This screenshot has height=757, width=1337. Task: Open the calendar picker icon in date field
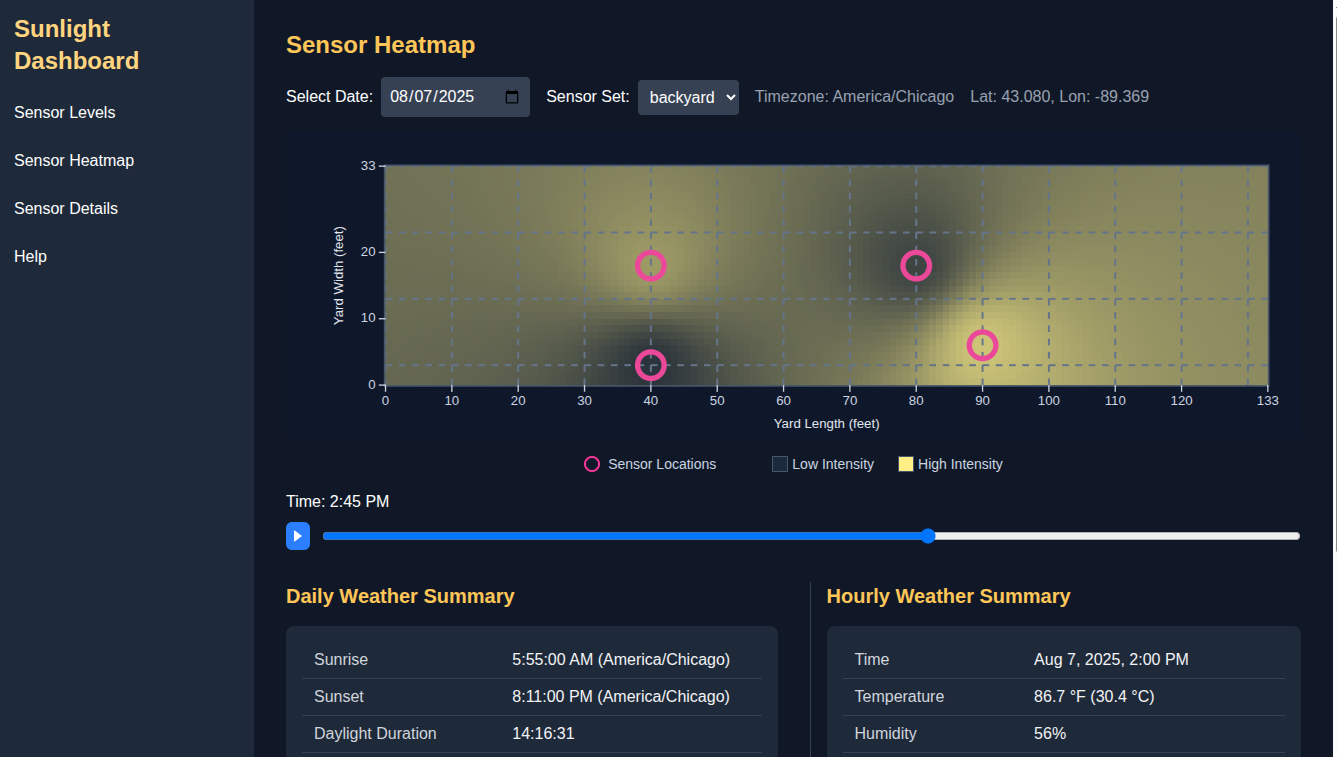(x=512, y=97)
